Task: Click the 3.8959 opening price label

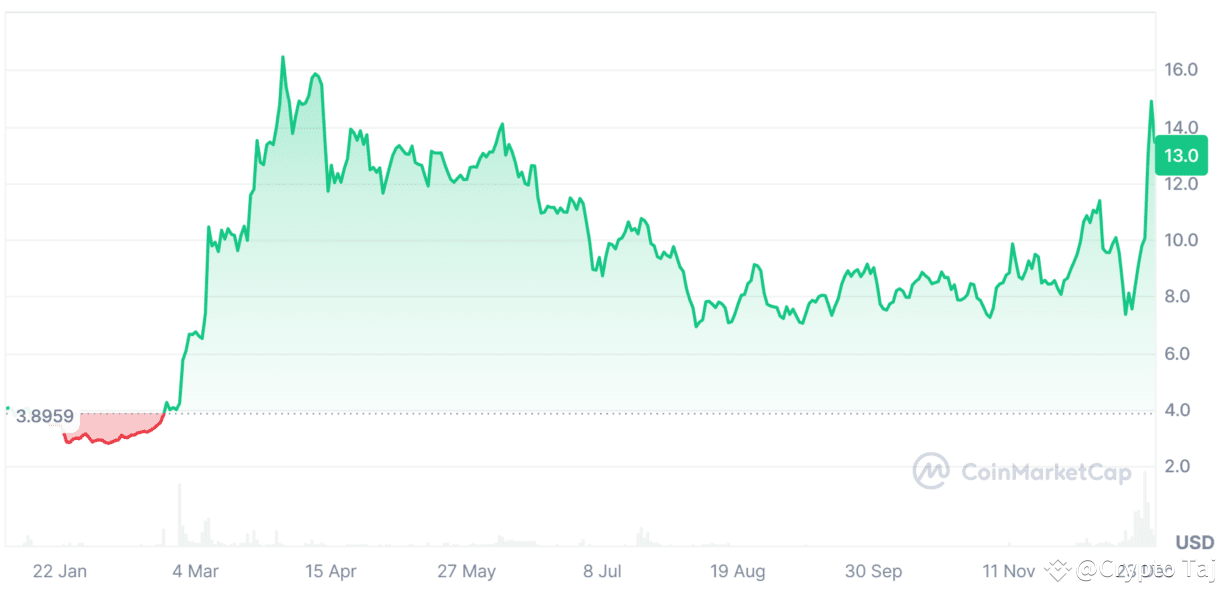Action: (45, 416)
